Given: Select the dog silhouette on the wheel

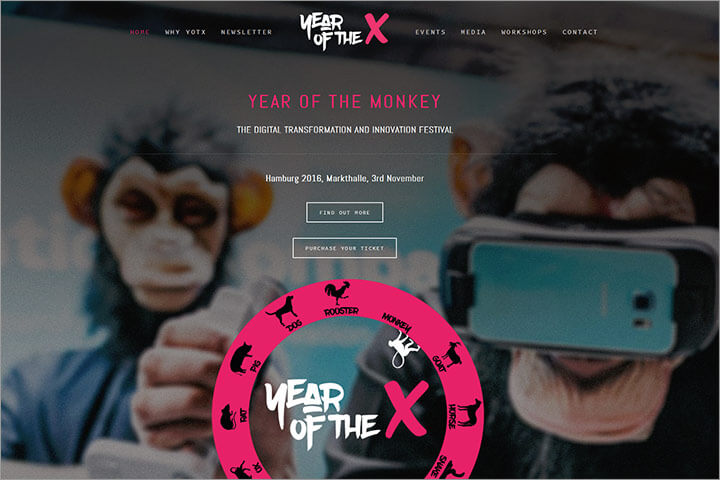Looking at the screenshot, I should (281, 311).
